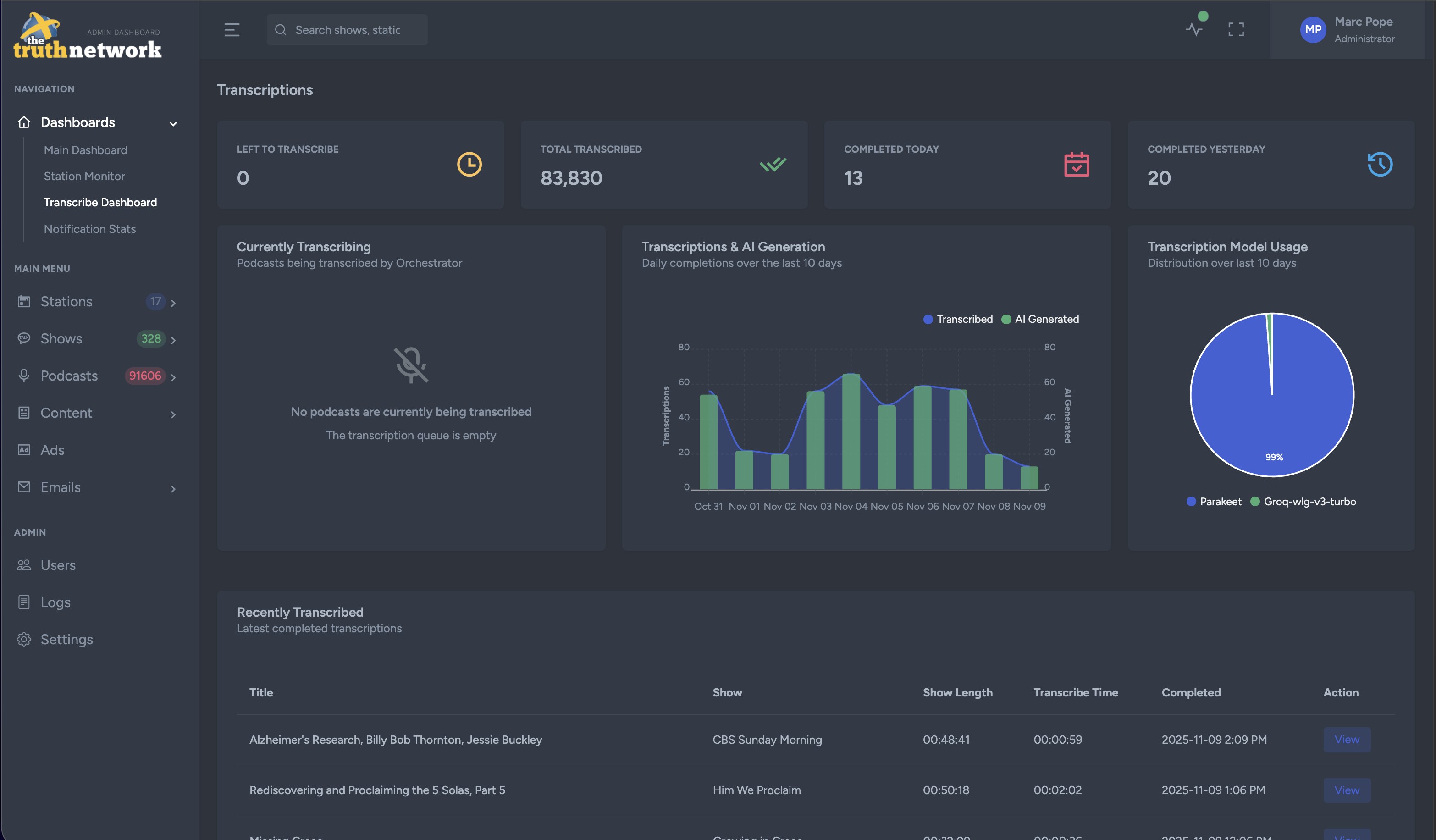
Task: Toggle the blue Parakeet legend swatch
Action: coord(1191,502)
